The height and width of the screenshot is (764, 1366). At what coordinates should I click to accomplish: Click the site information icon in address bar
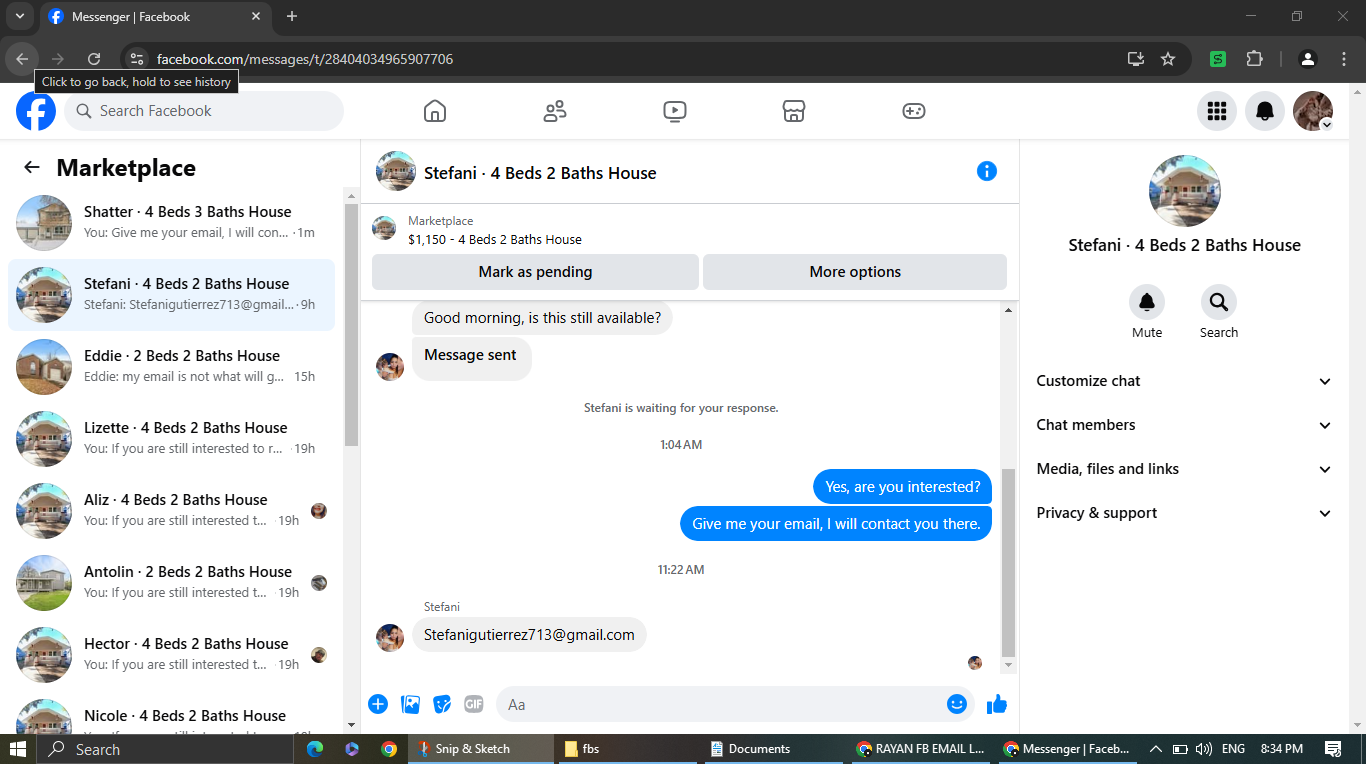tap(137, 59)
